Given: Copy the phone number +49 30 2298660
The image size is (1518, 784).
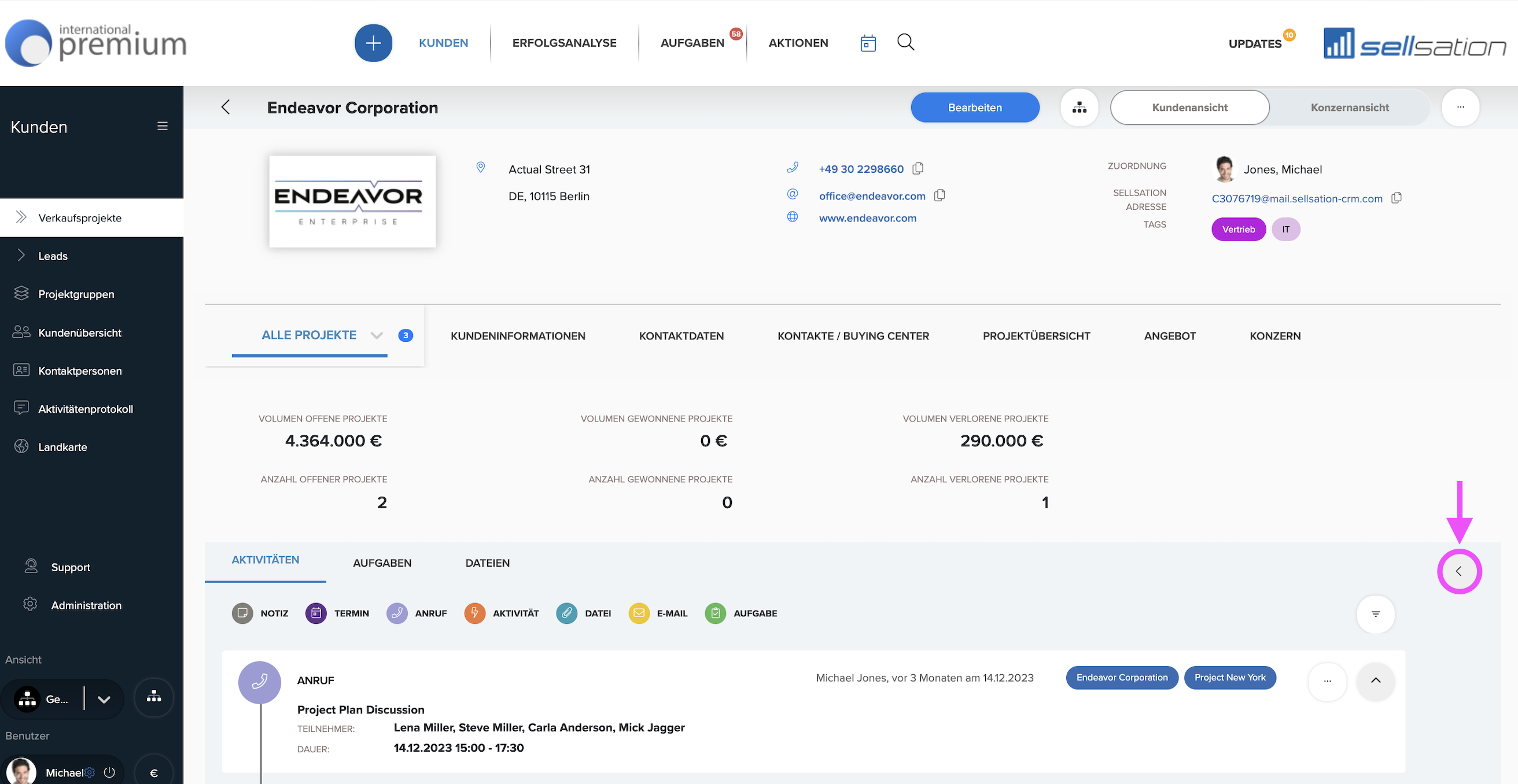Looking at the screenshot, I should (918, 168).
